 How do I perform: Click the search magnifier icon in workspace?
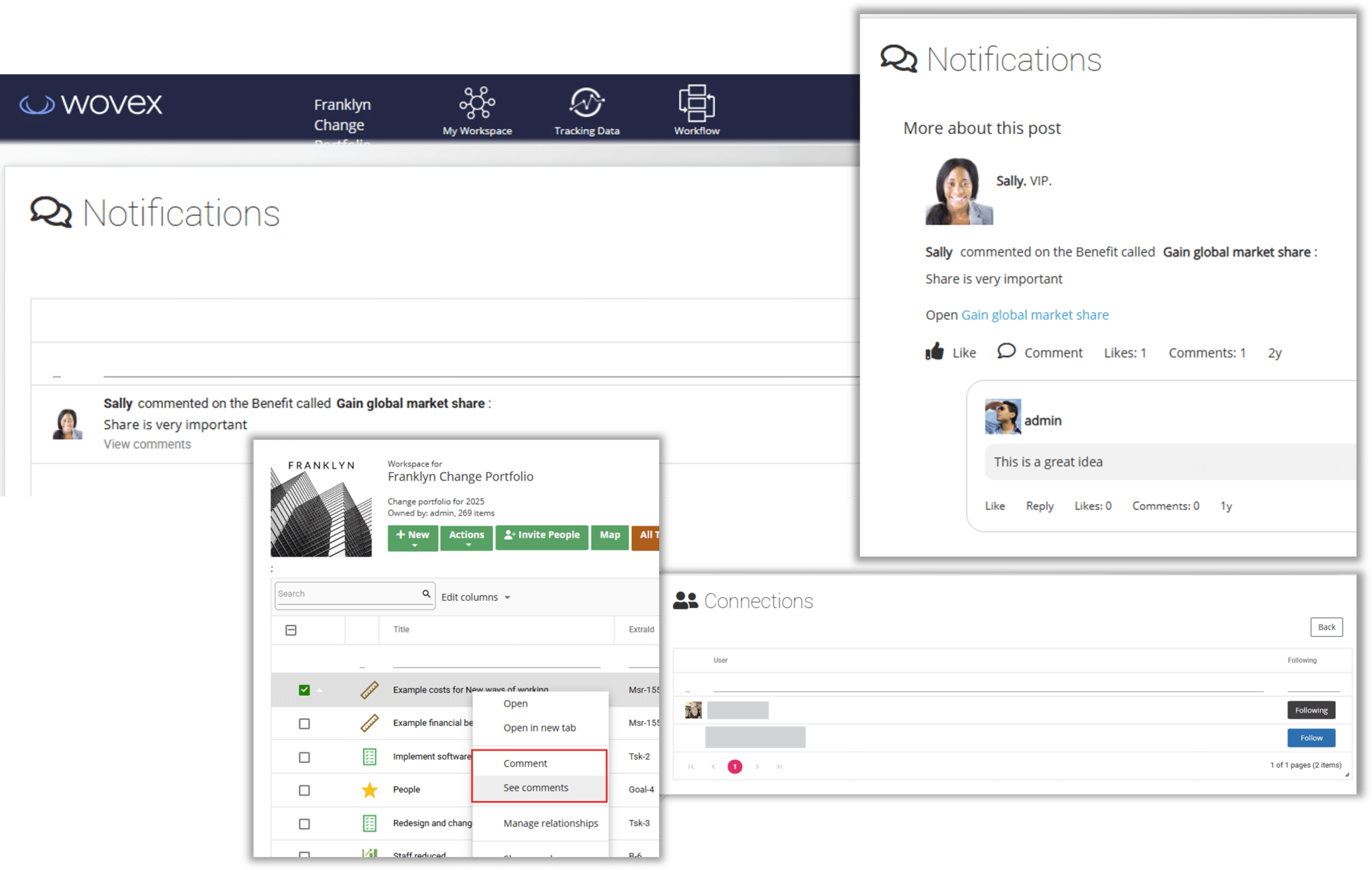[x=426, y=593]
